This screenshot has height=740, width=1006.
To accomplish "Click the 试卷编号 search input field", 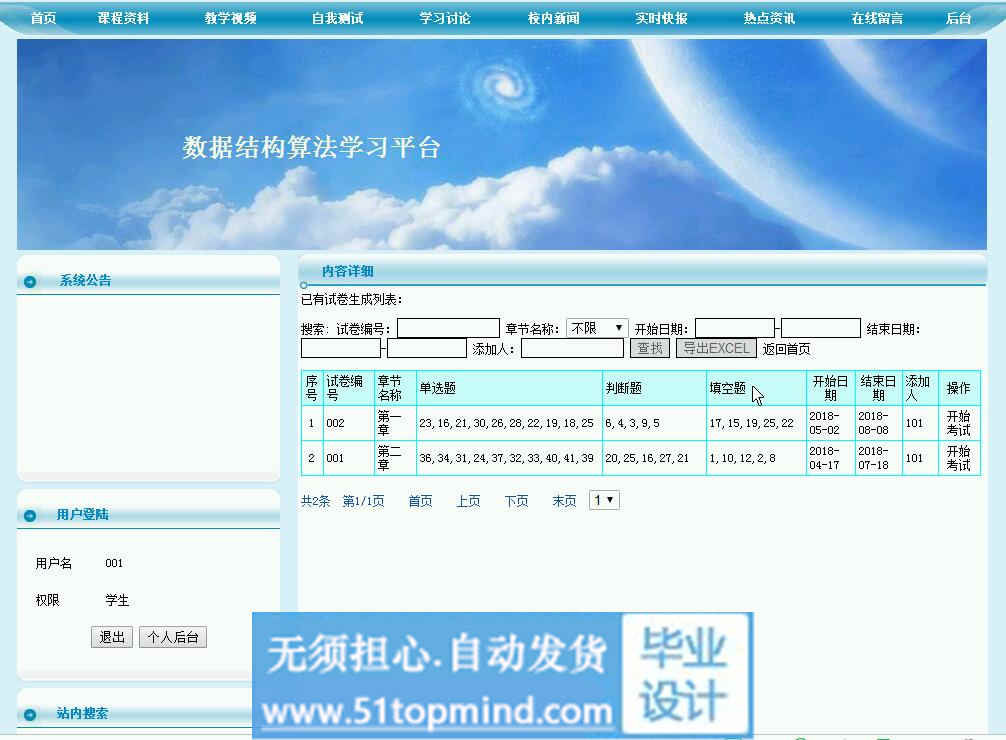I will (448, 328).
